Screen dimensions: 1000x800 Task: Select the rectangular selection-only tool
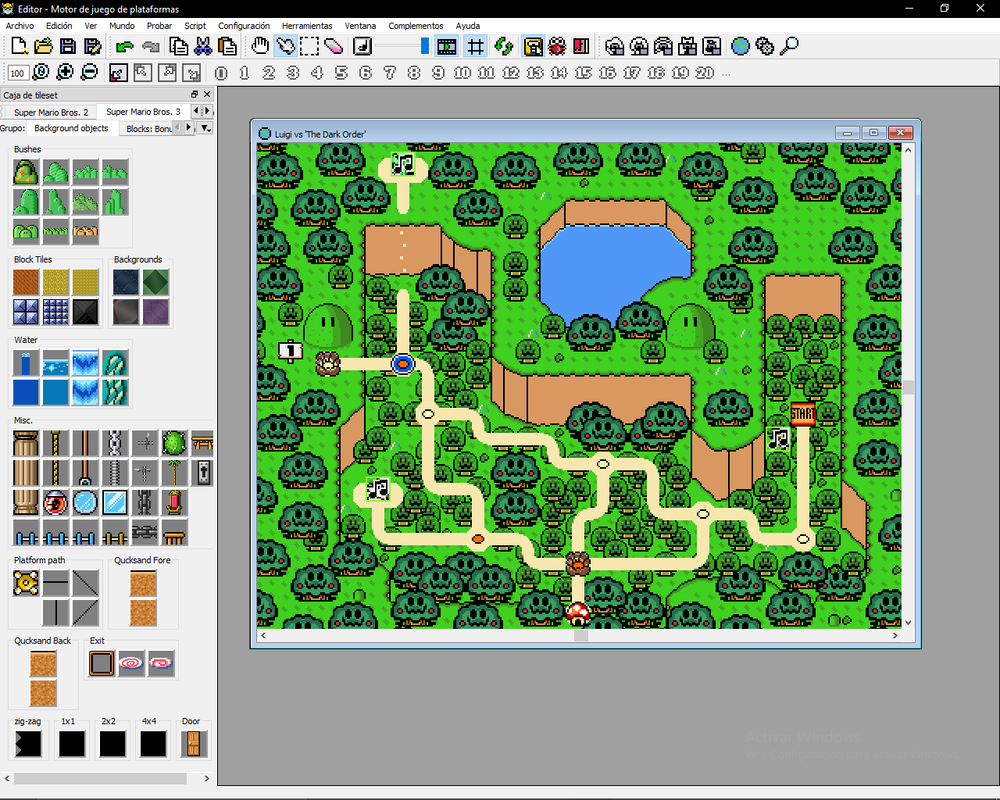309,46
